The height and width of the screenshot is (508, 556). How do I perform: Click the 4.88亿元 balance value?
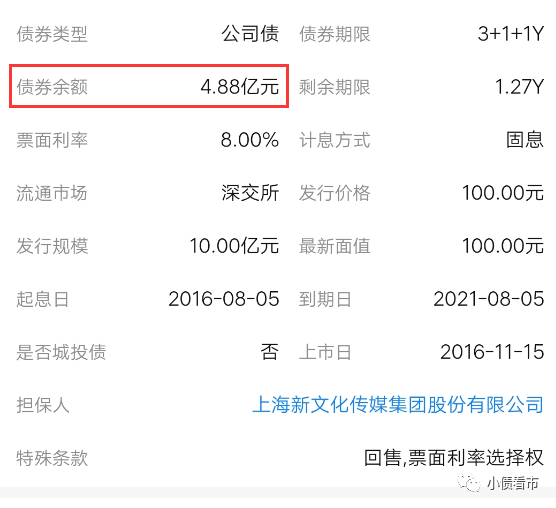[x=240, y=86]
